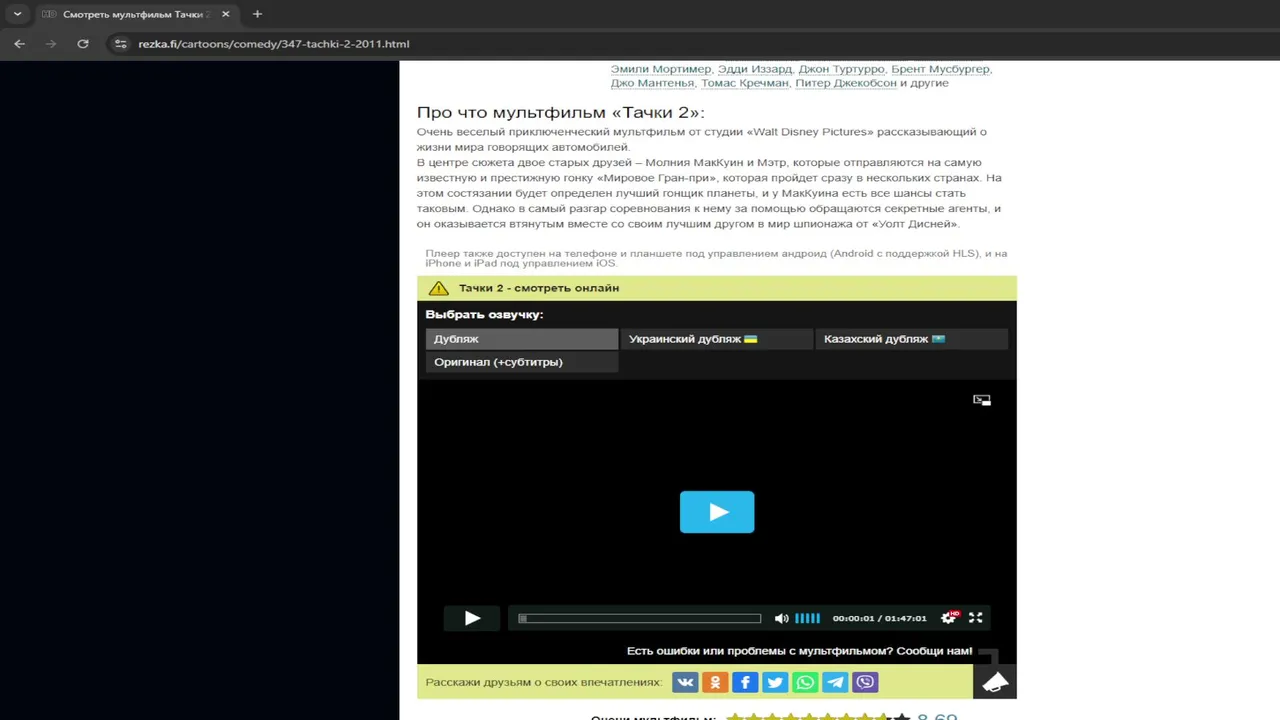
Task: Reload the page
Action: [x=83, y=44]
